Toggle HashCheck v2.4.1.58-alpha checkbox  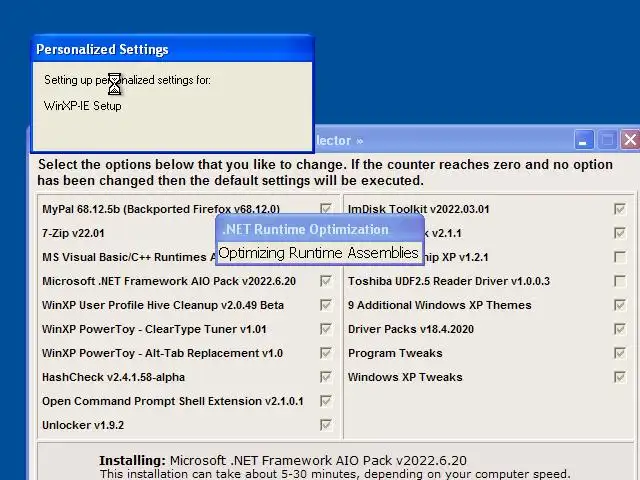click(x=326, y=377)
